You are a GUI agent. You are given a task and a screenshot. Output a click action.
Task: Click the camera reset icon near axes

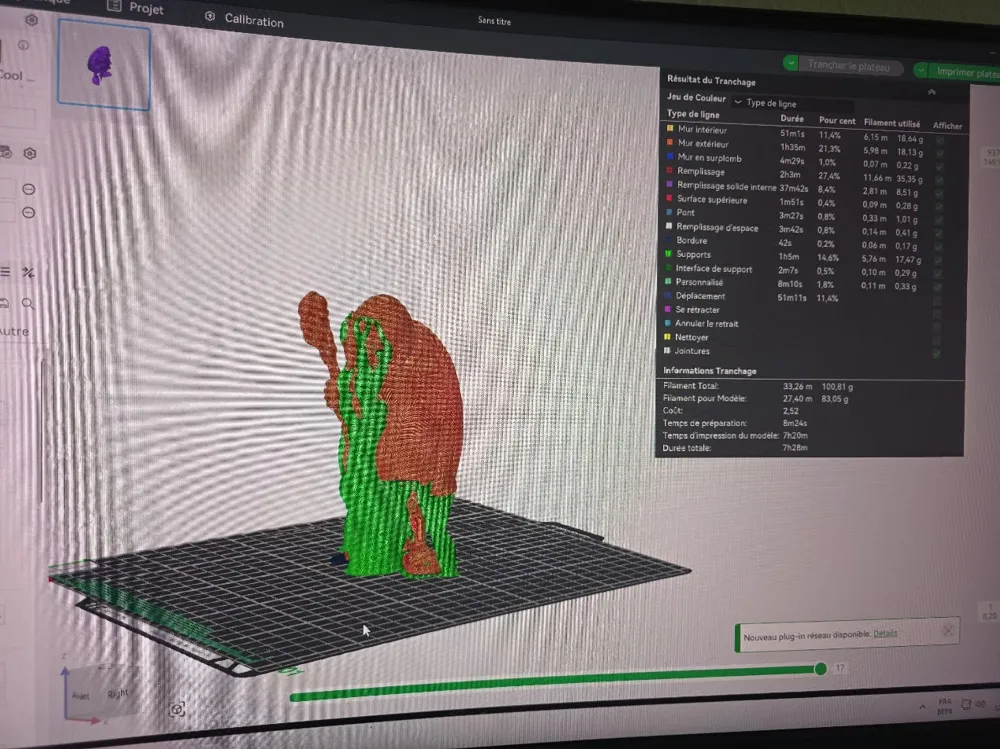(x=177, y=709)
